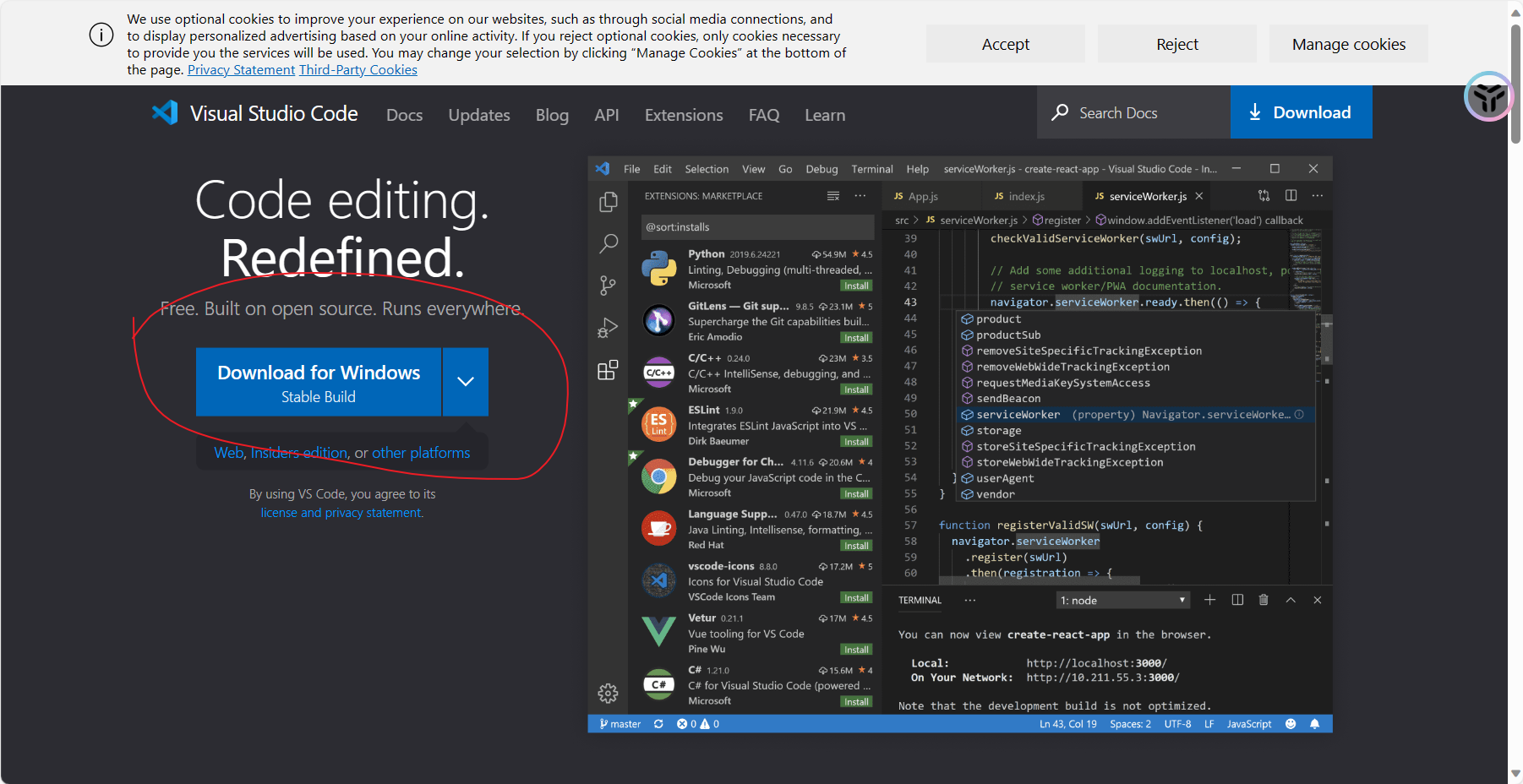Open Source Control icon in the activity bar
This screenshot has width=1523, height=784.
pos(608,286)
